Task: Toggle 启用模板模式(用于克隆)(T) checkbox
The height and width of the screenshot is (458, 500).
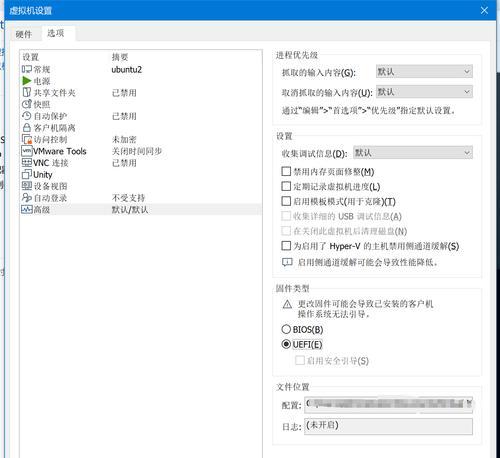Action: point(286,201)
